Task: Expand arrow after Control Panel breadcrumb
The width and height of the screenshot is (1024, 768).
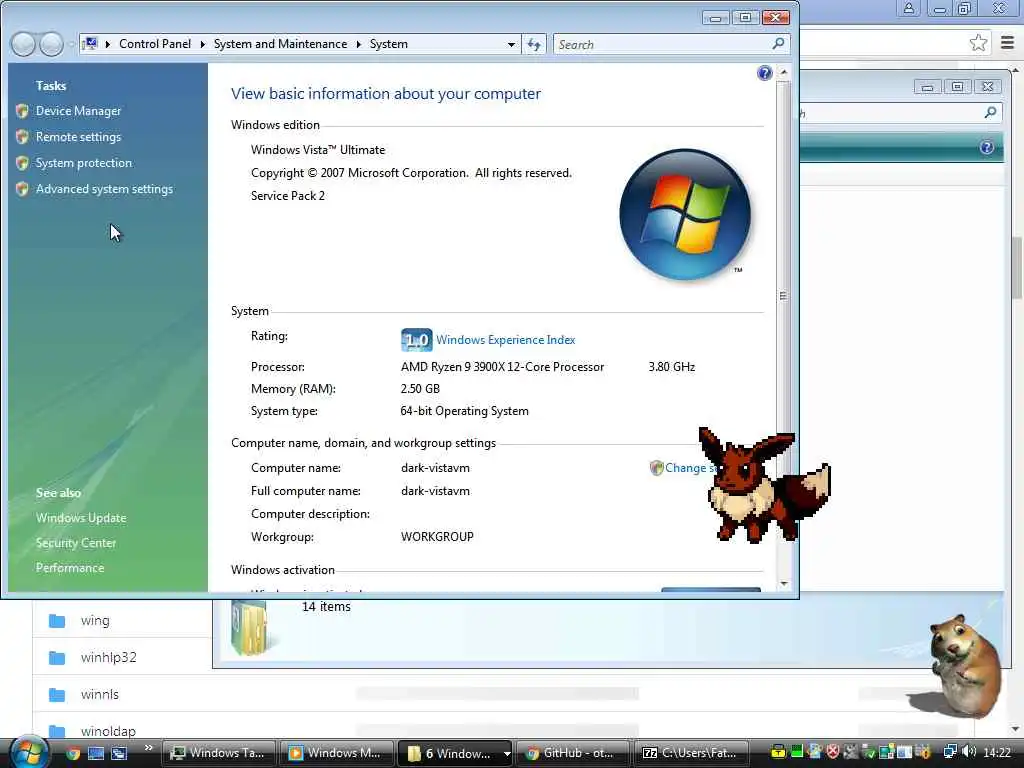Action: (x=202, y=44)
